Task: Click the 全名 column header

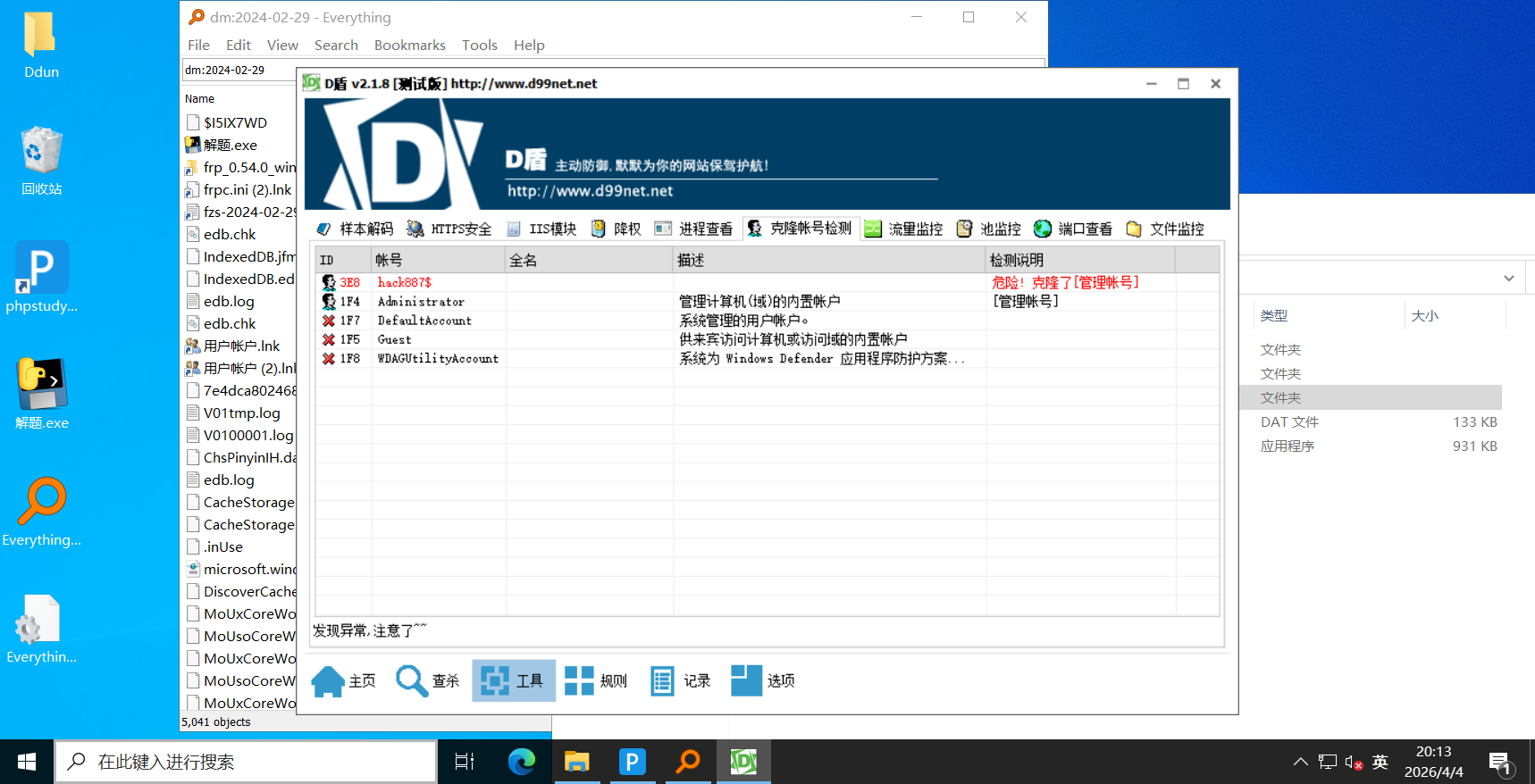Action: pos(590,260)
